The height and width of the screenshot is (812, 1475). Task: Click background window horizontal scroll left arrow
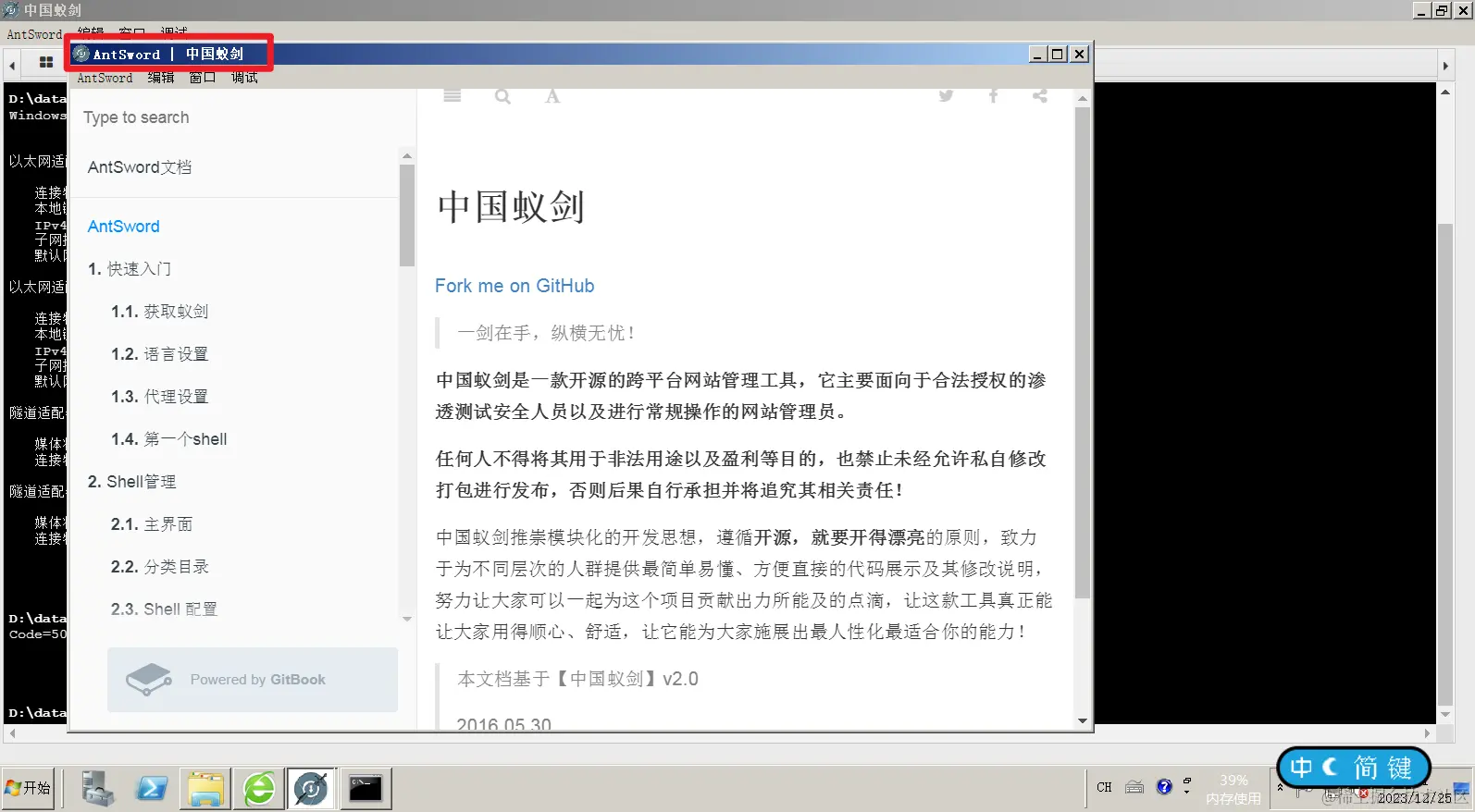coord(12,733)
